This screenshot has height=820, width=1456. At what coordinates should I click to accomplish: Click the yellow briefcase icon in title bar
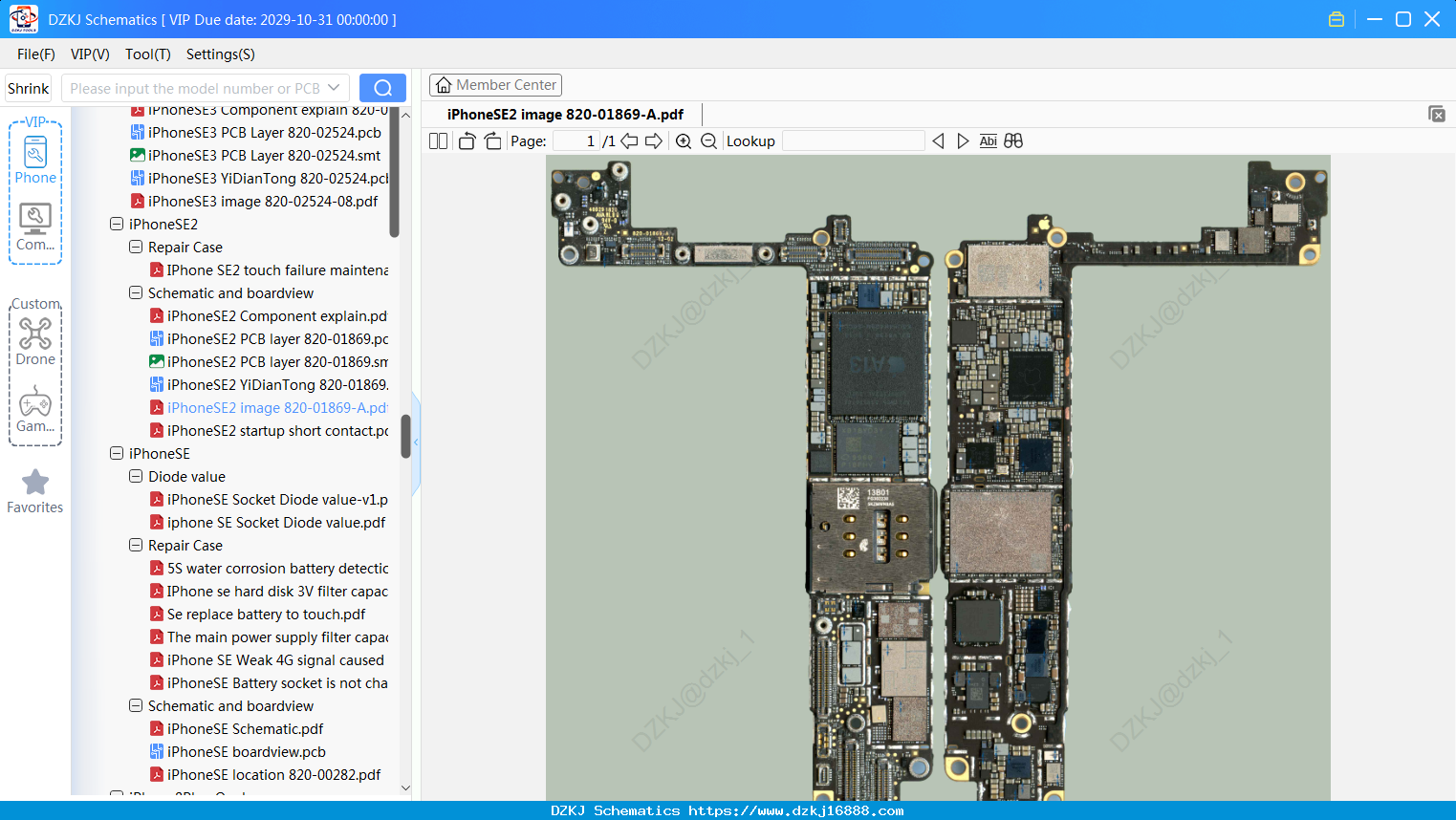(x=1336, y=19)
